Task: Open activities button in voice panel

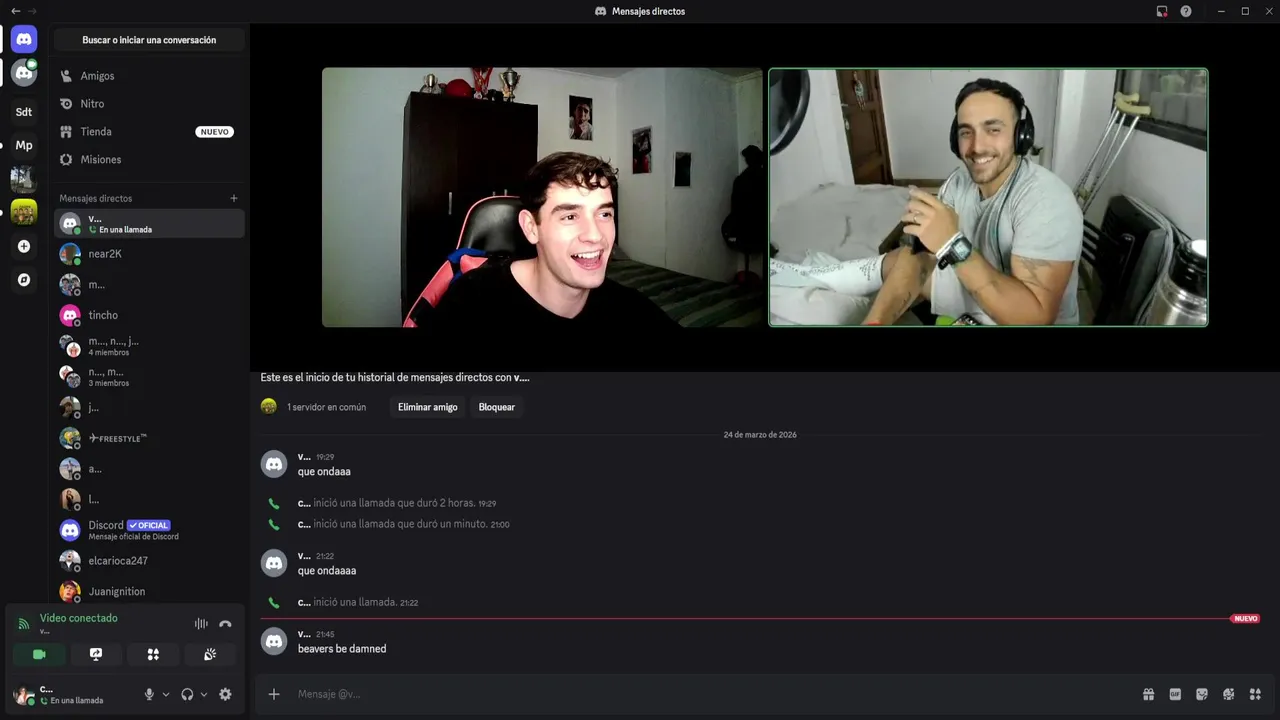Action: click(153, 654)
